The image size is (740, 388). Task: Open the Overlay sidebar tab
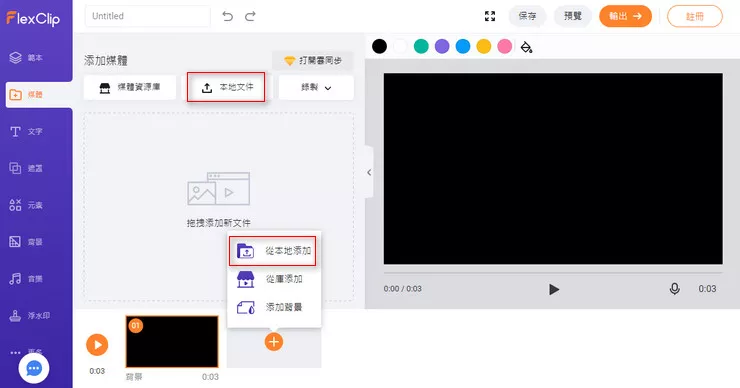tap(26, 168)
